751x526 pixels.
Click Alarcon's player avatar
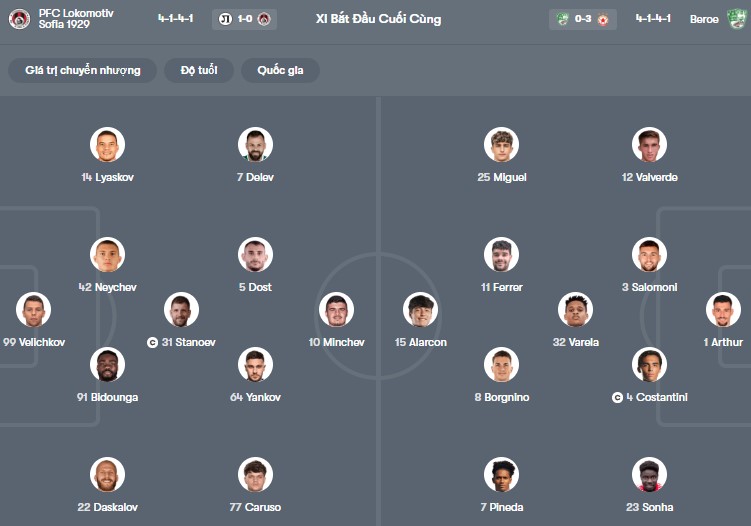[x=421, y=310]
